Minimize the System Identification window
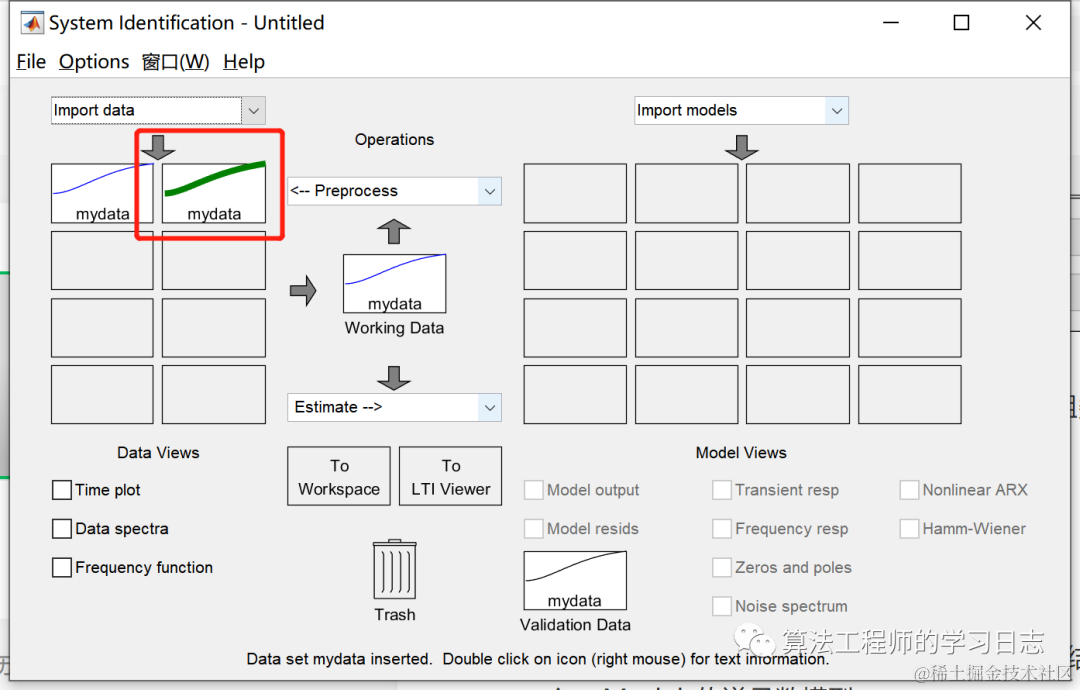 (x=891, y=23)
